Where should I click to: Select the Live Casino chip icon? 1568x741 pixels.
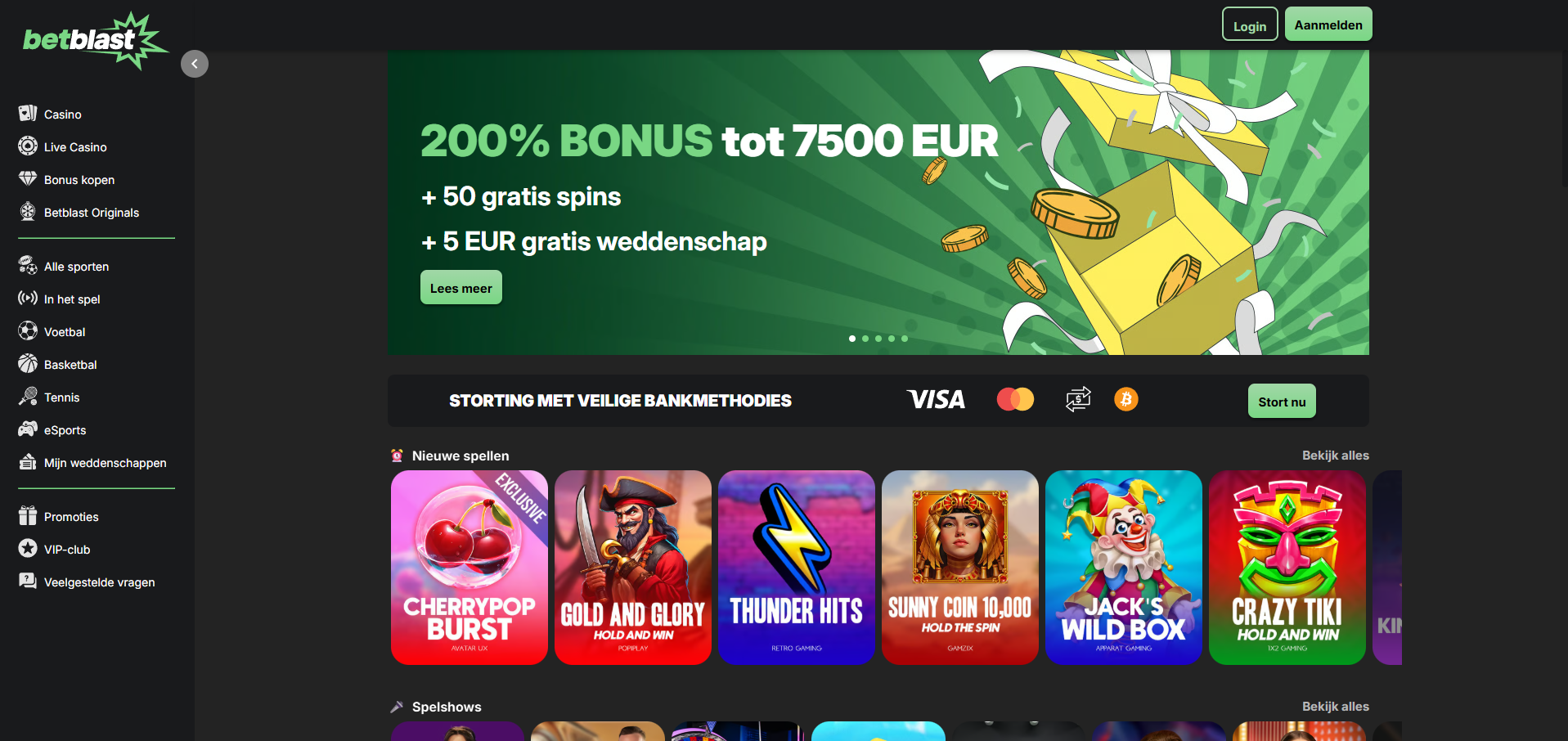28,146
